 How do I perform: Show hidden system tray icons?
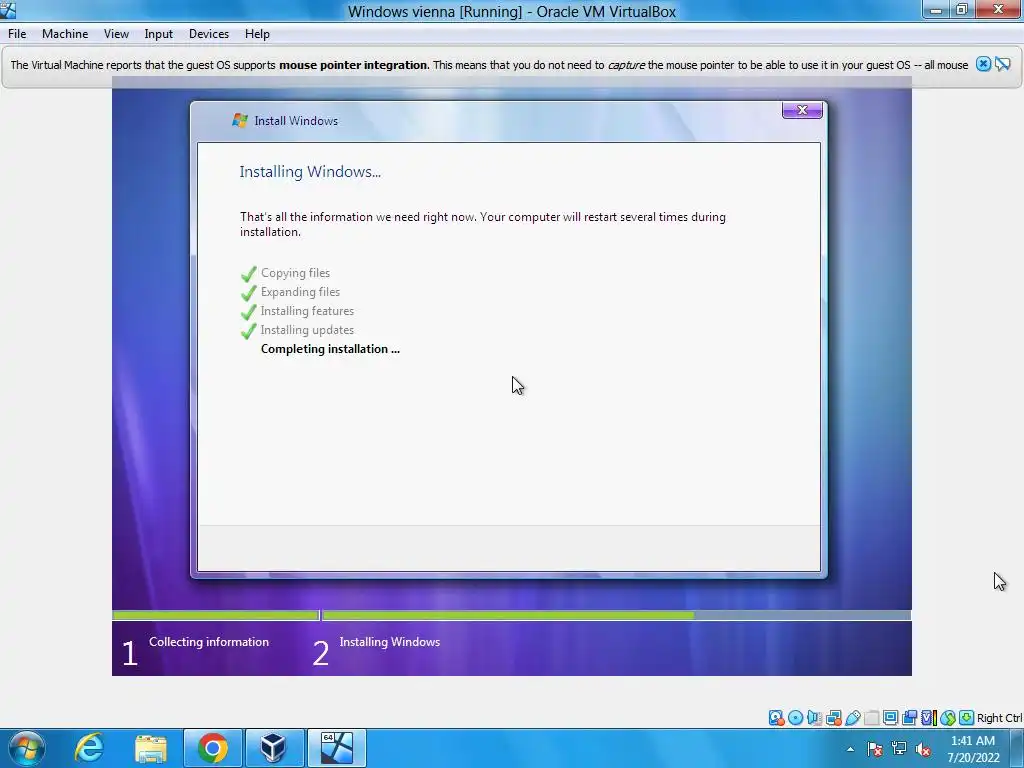coord(850,749)
